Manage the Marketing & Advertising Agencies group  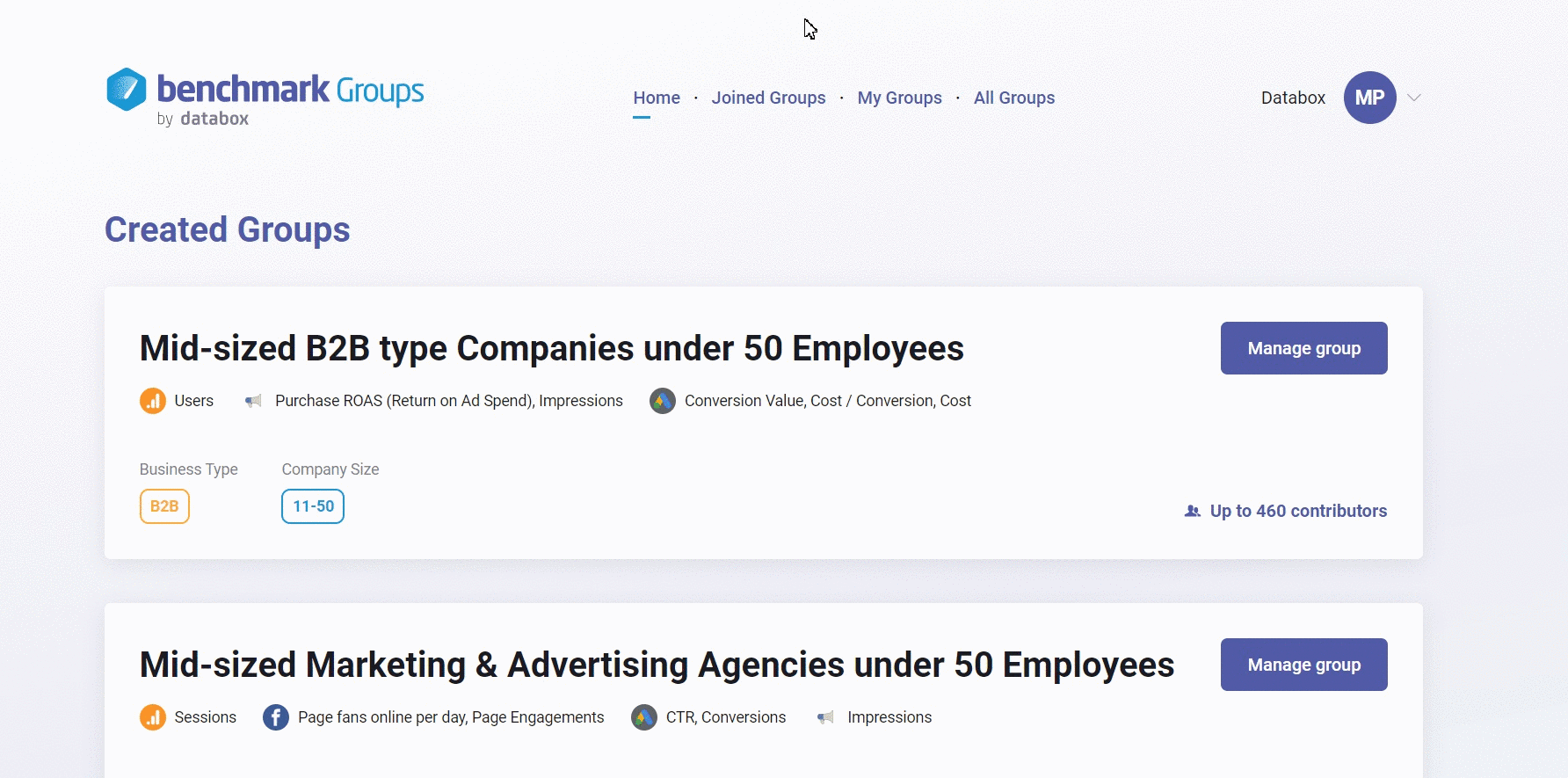[1303, 665]
